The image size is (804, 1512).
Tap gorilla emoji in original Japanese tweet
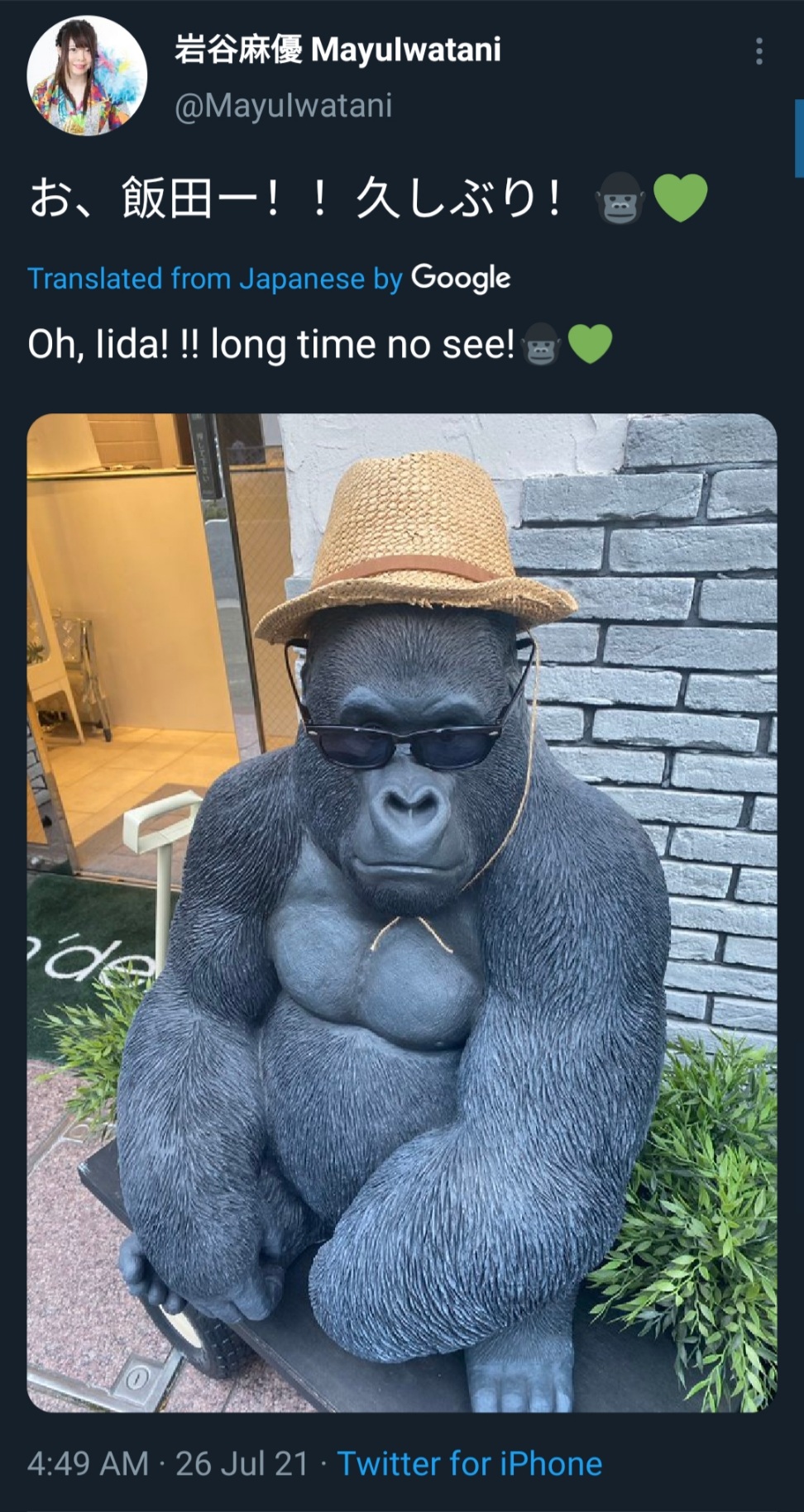620,198
